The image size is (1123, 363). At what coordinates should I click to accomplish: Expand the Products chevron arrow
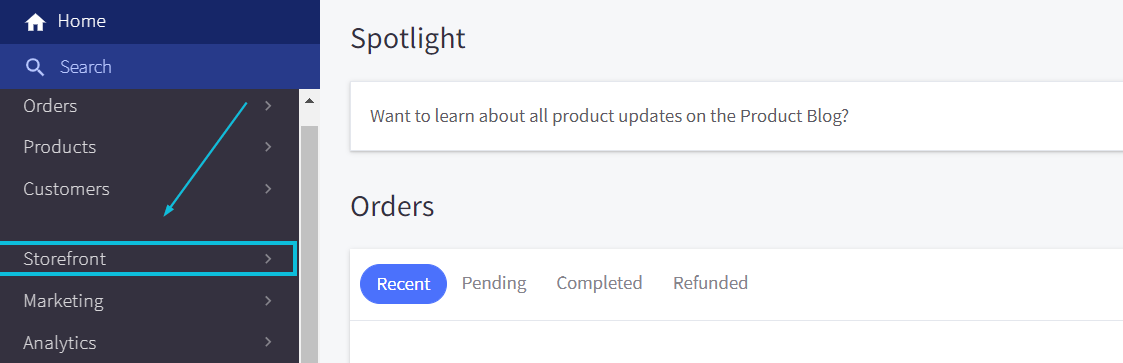[269, 147]
